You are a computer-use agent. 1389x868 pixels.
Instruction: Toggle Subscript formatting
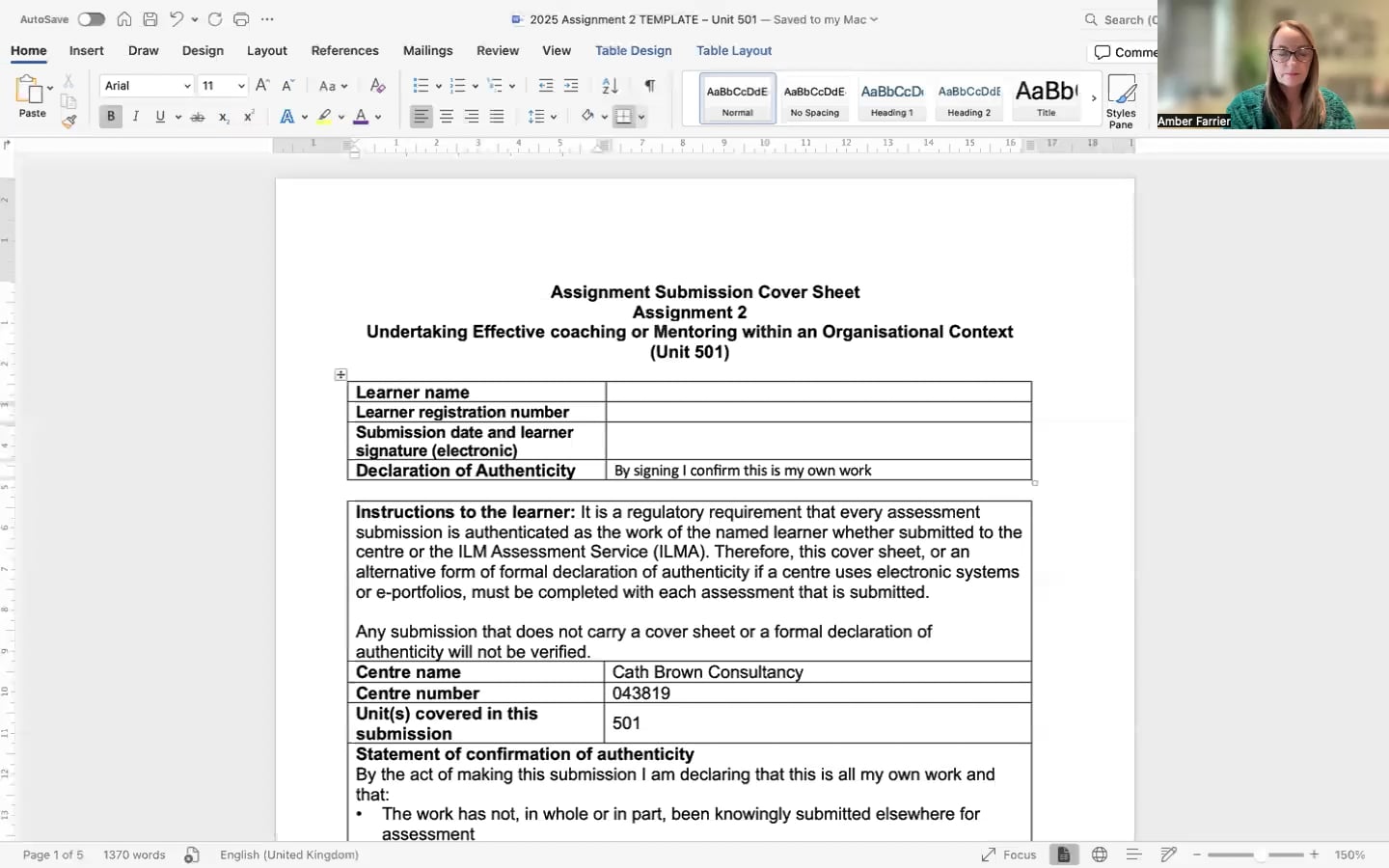click(x=224, y=117)
